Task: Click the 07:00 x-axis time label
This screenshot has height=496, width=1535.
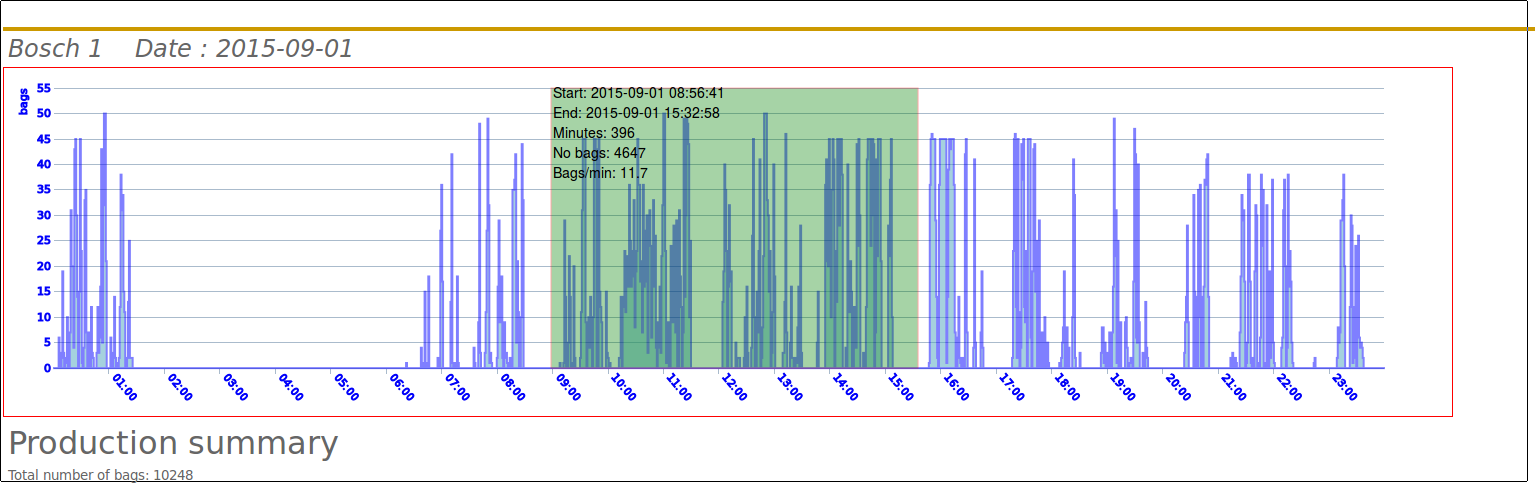Action: (x=457, y=388)
